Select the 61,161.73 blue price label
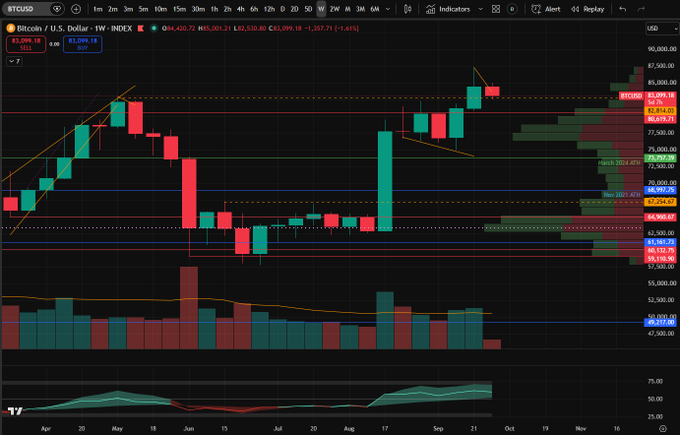Screen dimensions: 680x435 (x=661, y=242)
